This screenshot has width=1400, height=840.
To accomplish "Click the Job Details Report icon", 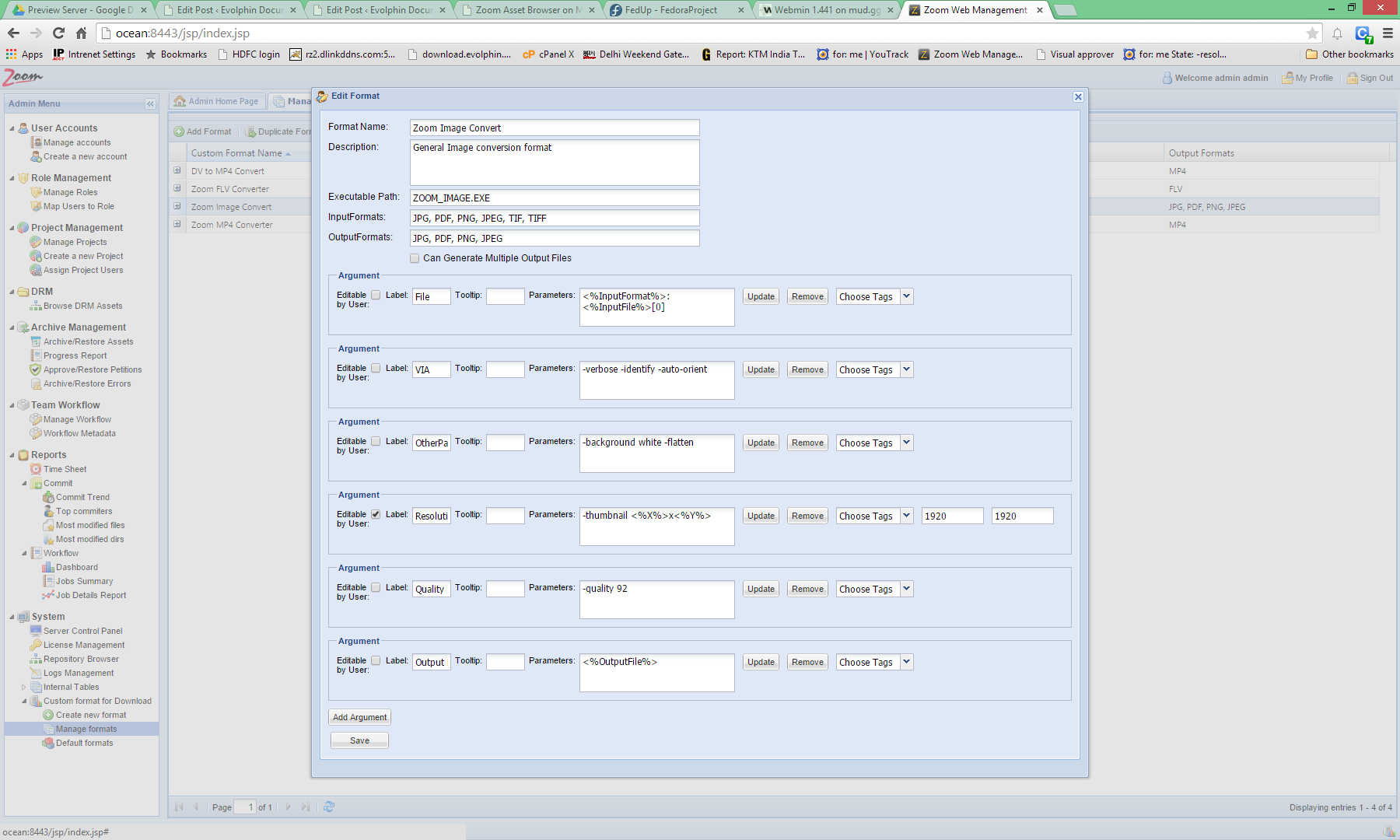I will [x=48, y=595].
